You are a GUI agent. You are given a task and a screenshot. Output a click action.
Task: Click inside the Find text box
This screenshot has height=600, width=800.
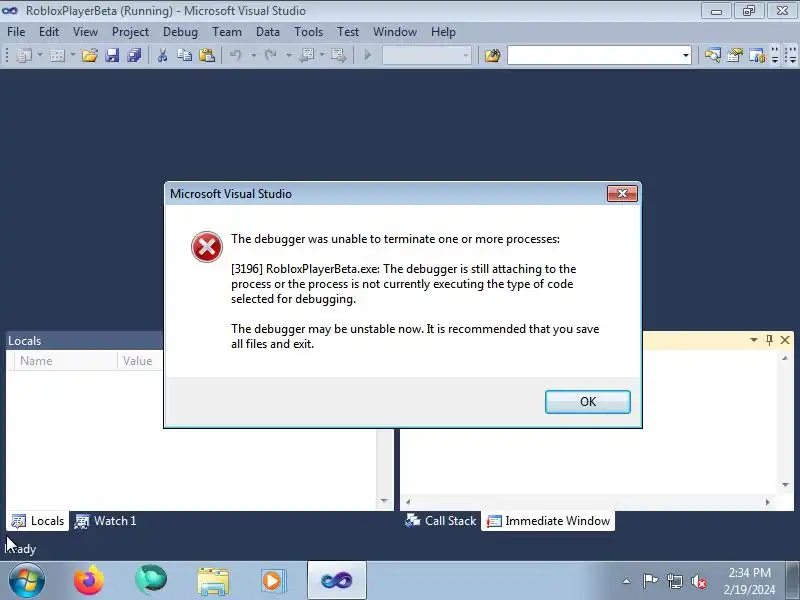point(594,55)
